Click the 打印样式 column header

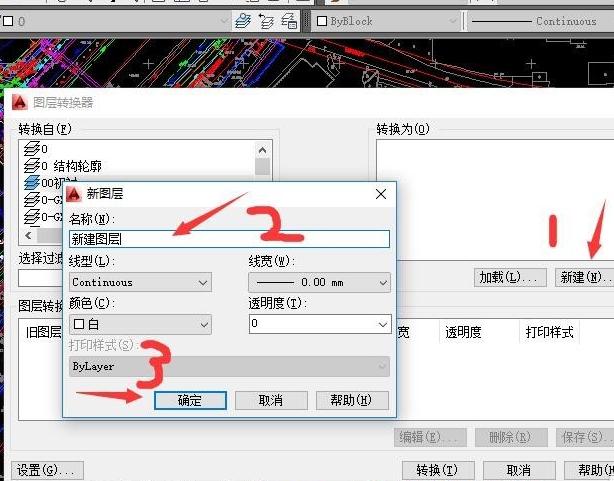point(549,332)
